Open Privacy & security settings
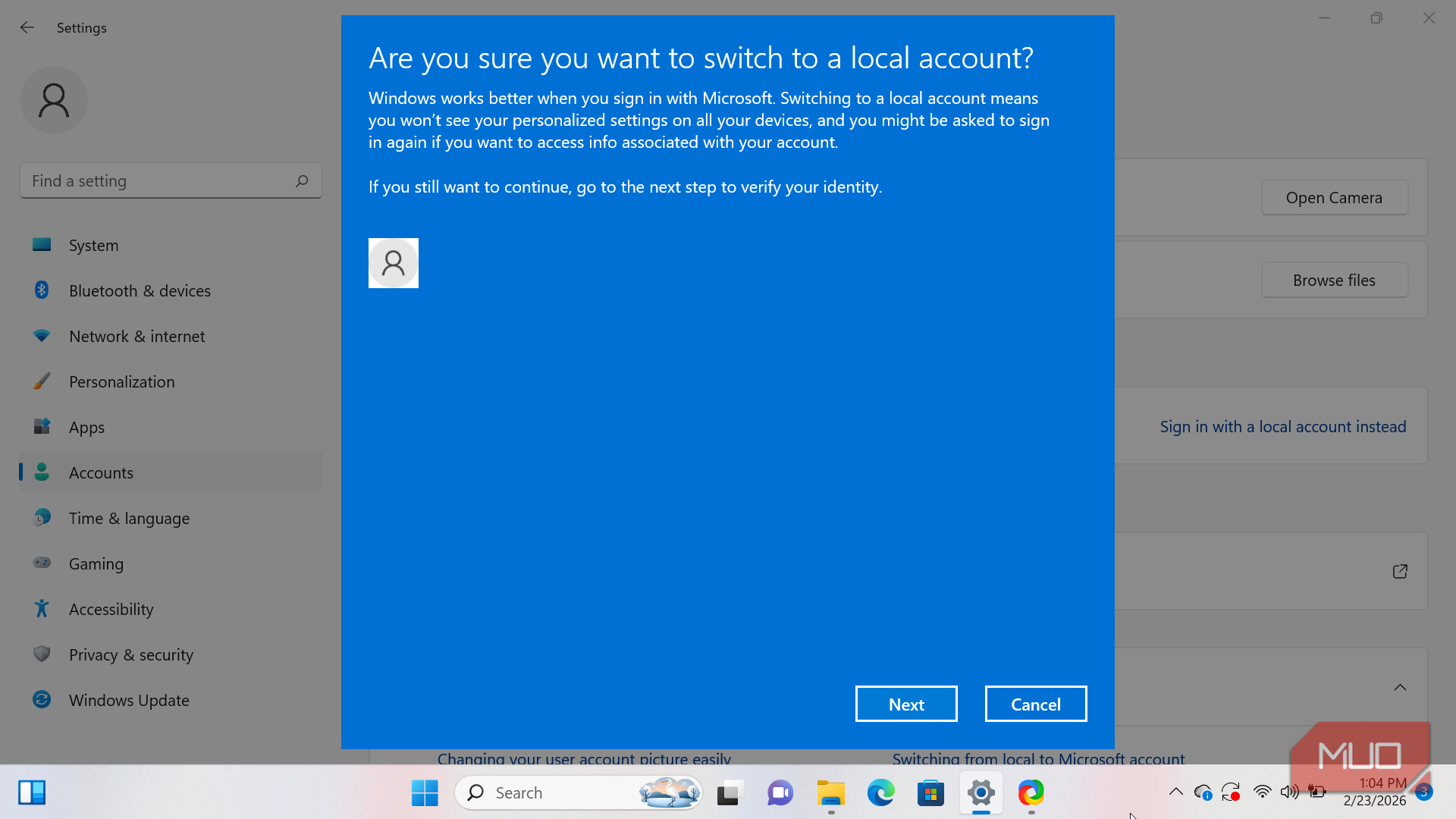Image resolution: width=1456 pixels, height=819 pixels. pyautogui.click(x=171, y=654)
